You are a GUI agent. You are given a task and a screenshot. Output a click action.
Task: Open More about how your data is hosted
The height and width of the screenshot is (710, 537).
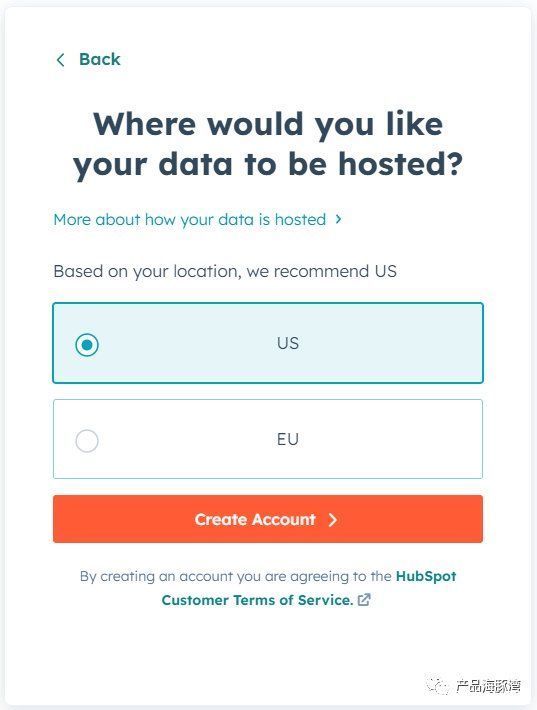[190, 220]
